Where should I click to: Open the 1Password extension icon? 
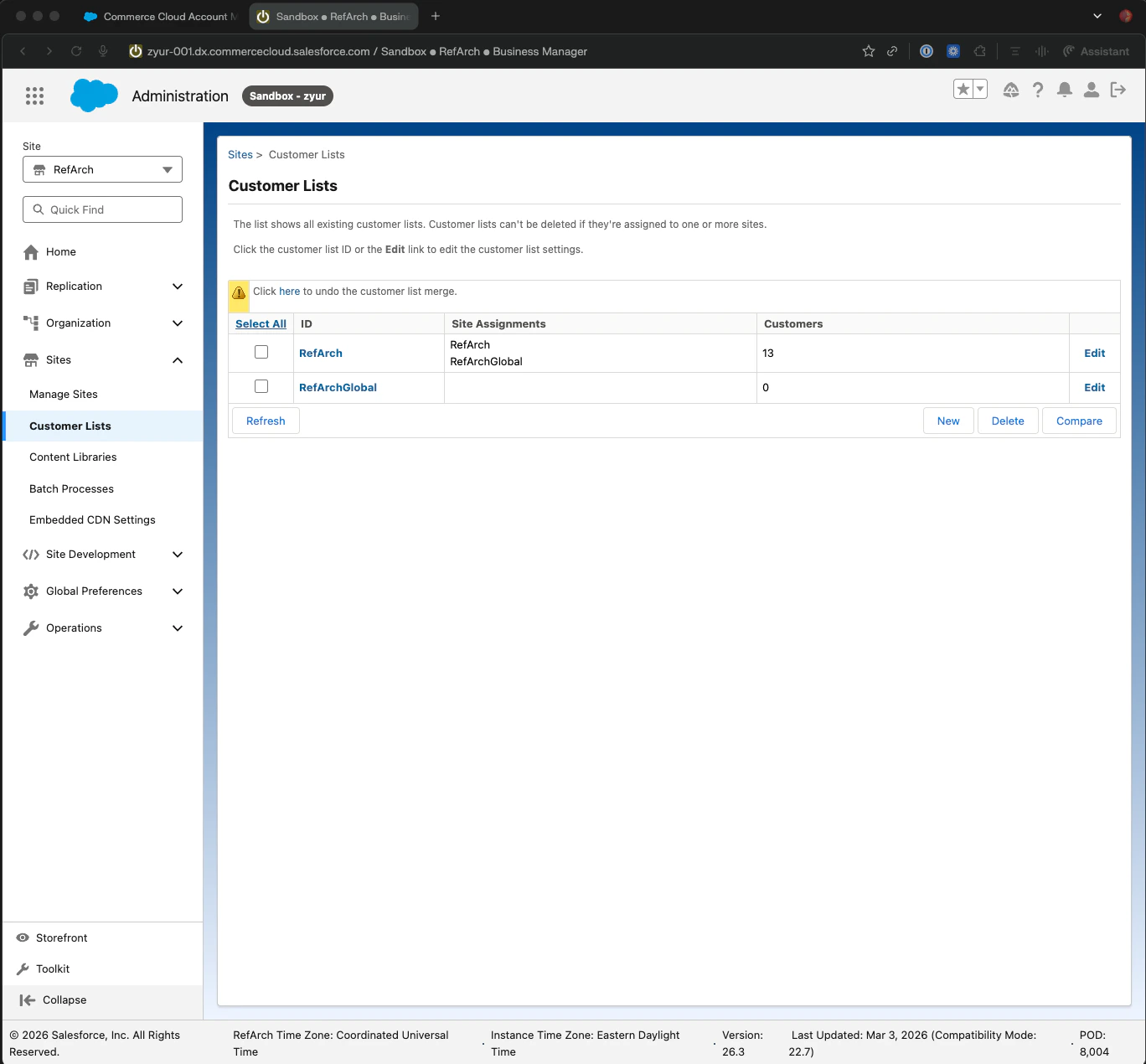pyautogui.click(x=927, y=51)
